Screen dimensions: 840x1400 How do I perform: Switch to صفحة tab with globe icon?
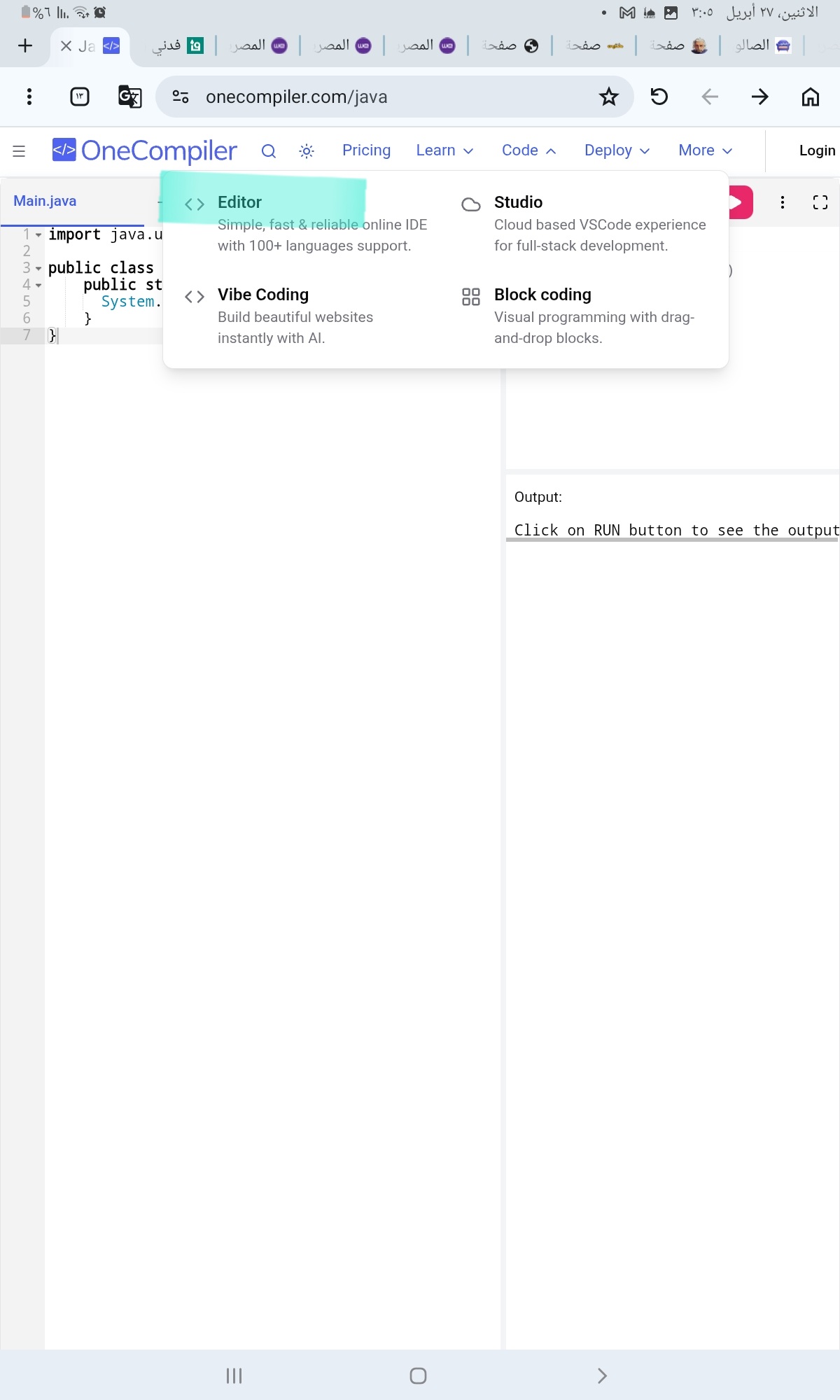point(510,45)
